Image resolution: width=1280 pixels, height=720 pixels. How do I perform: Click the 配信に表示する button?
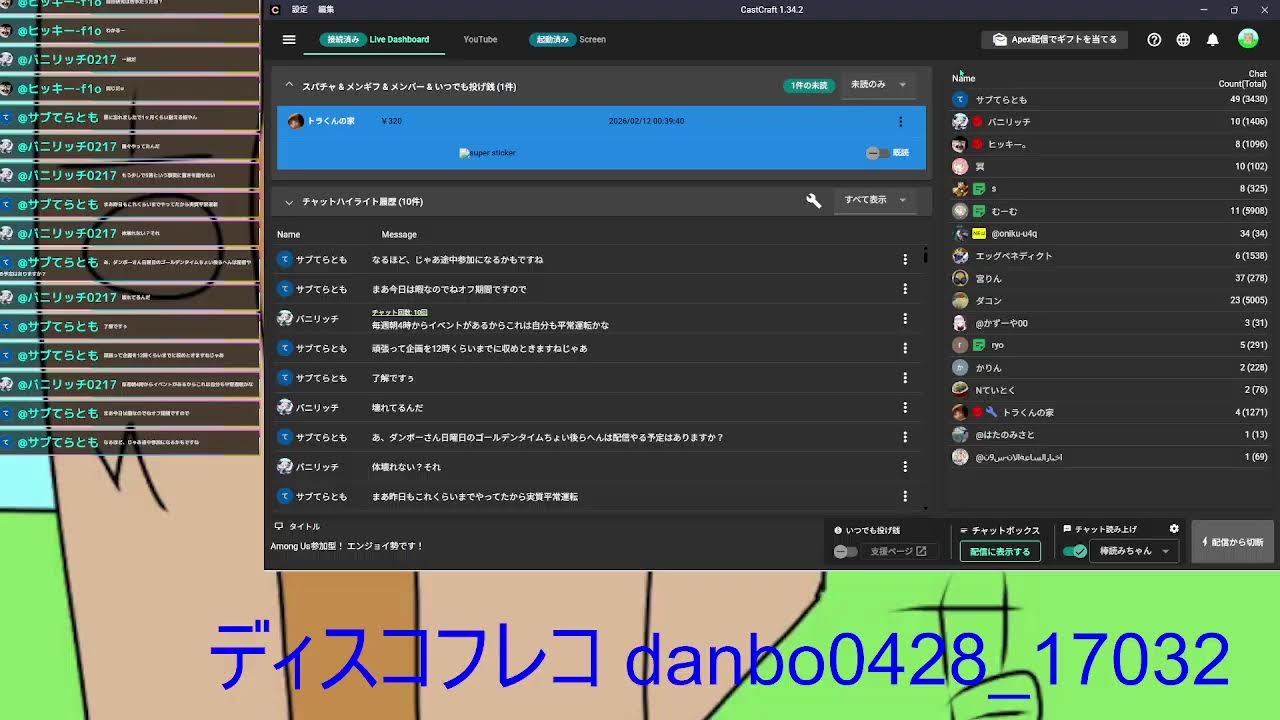click(x=1000, y=551)
